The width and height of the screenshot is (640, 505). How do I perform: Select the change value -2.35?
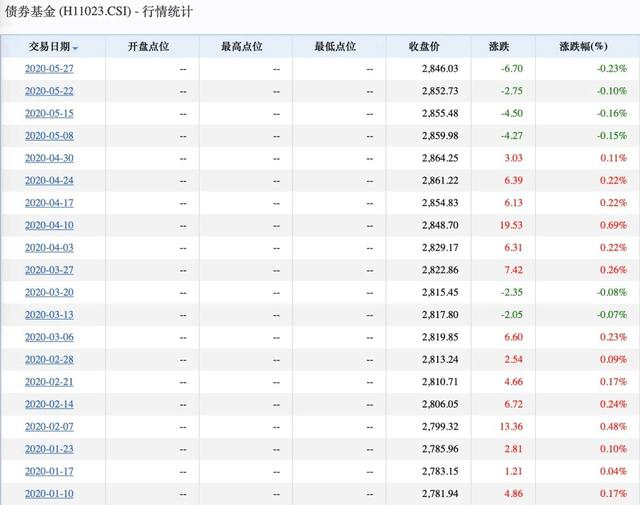pyautogui.click(x=512, y=292)
